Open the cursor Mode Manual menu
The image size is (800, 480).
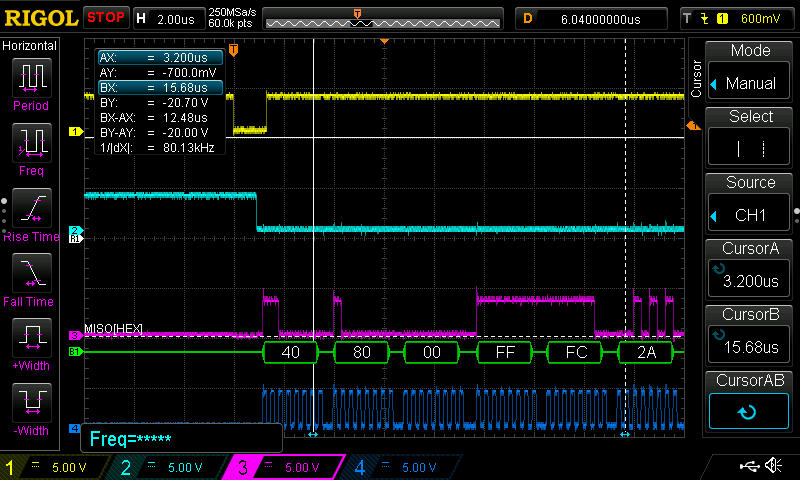coord(749,83)
